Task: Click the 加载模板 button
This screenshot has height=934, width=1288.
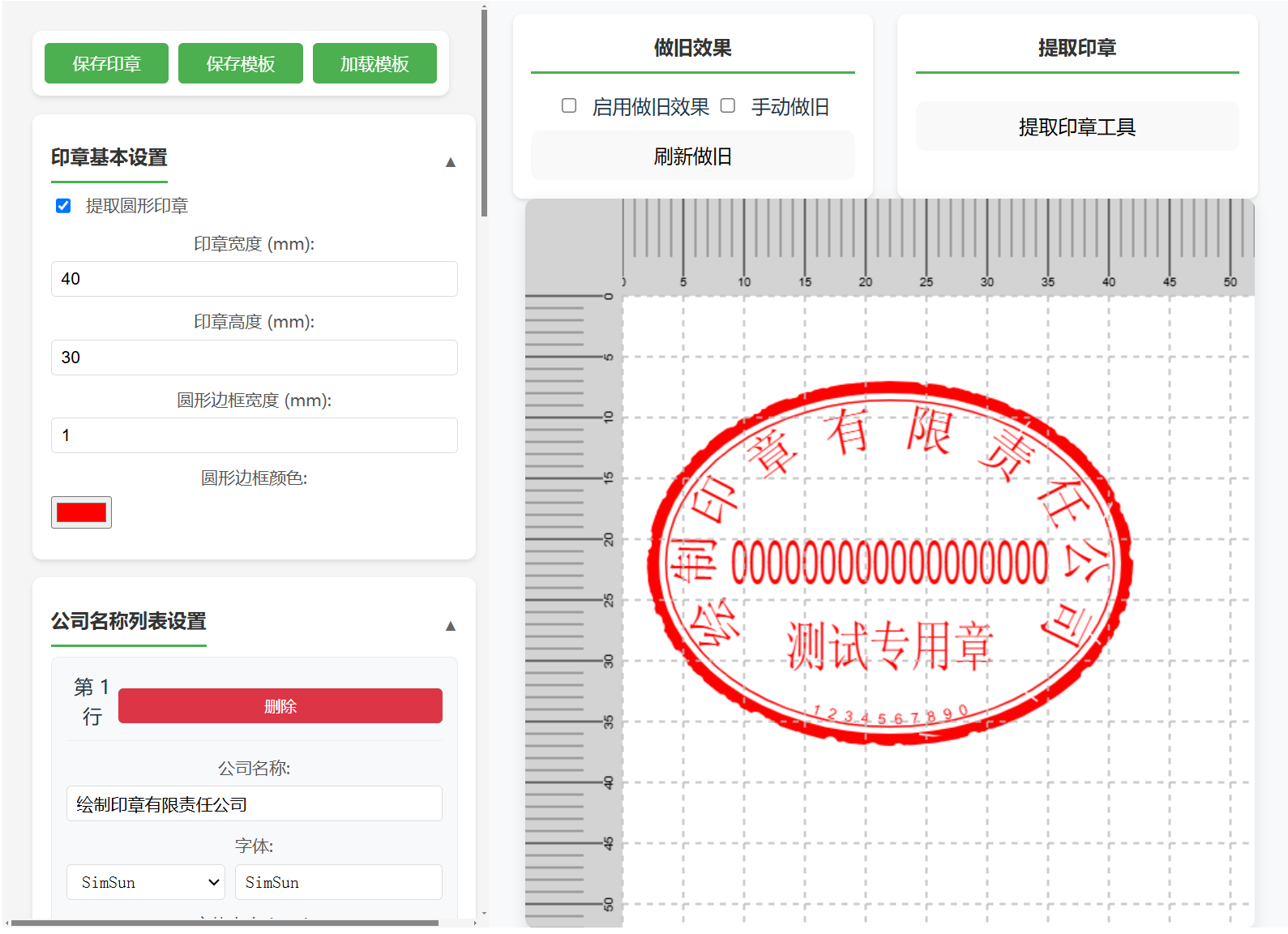Action: 374,63
